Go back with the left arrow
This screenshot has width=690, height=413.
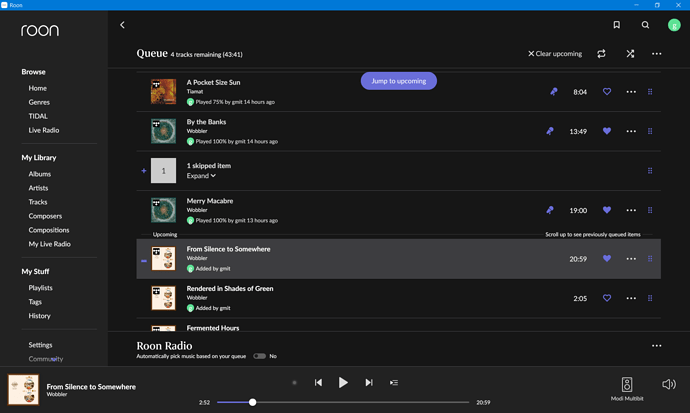coord(122,25)
